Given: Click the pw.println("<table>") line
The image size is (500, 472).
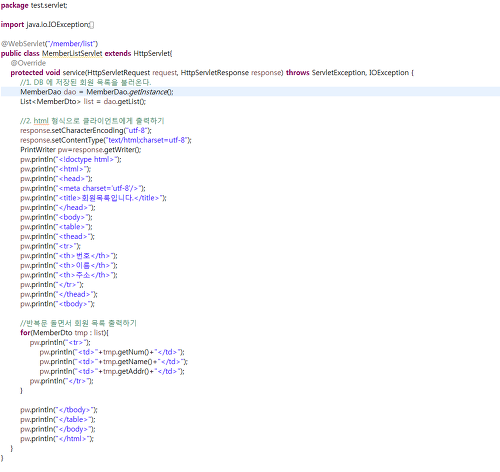Looking at the screenshot, I should pos(56,227).
